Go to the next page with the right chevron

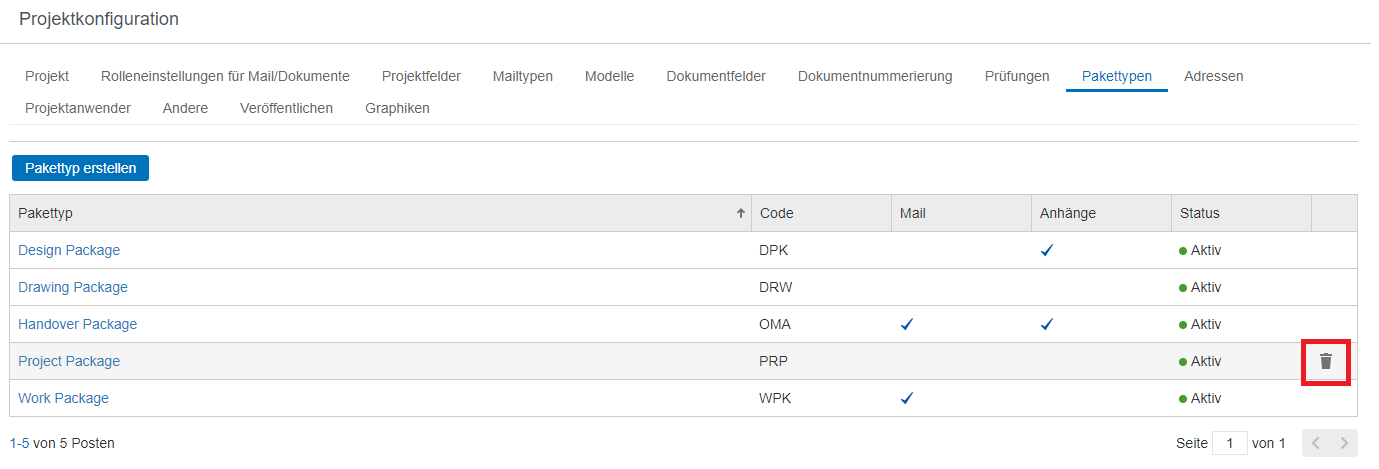coord(1344,443)
